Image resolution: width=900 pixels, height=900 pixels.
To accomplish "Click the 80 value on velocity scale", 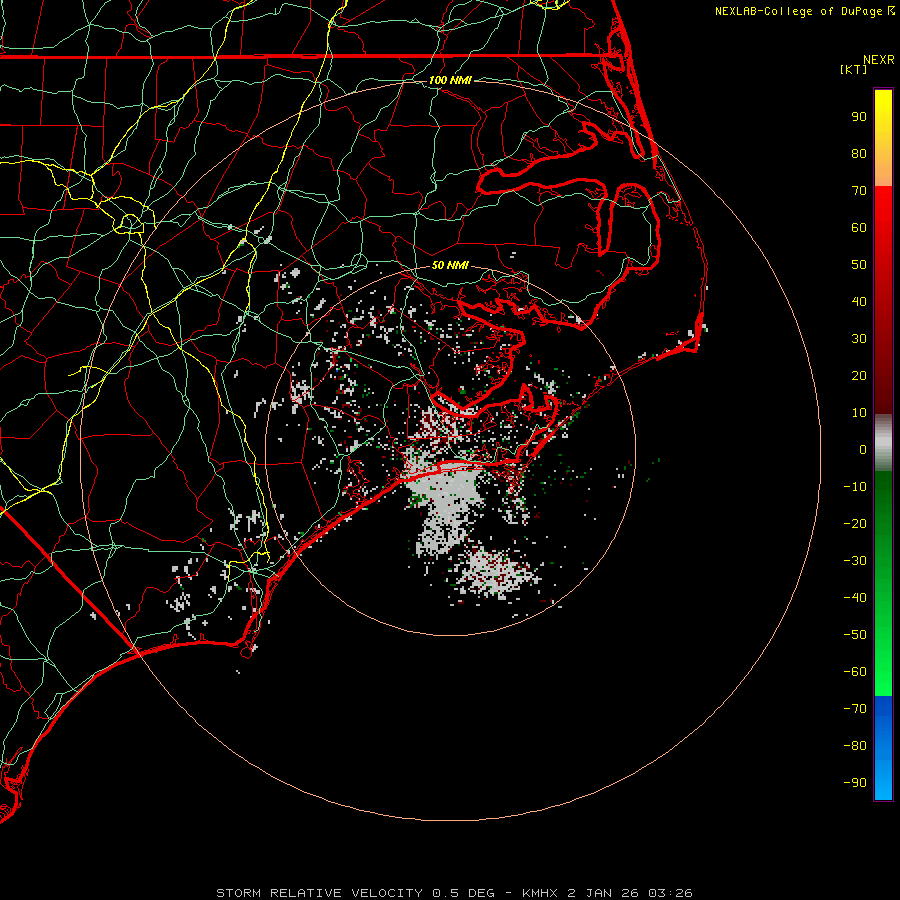I will coord(859,154).
